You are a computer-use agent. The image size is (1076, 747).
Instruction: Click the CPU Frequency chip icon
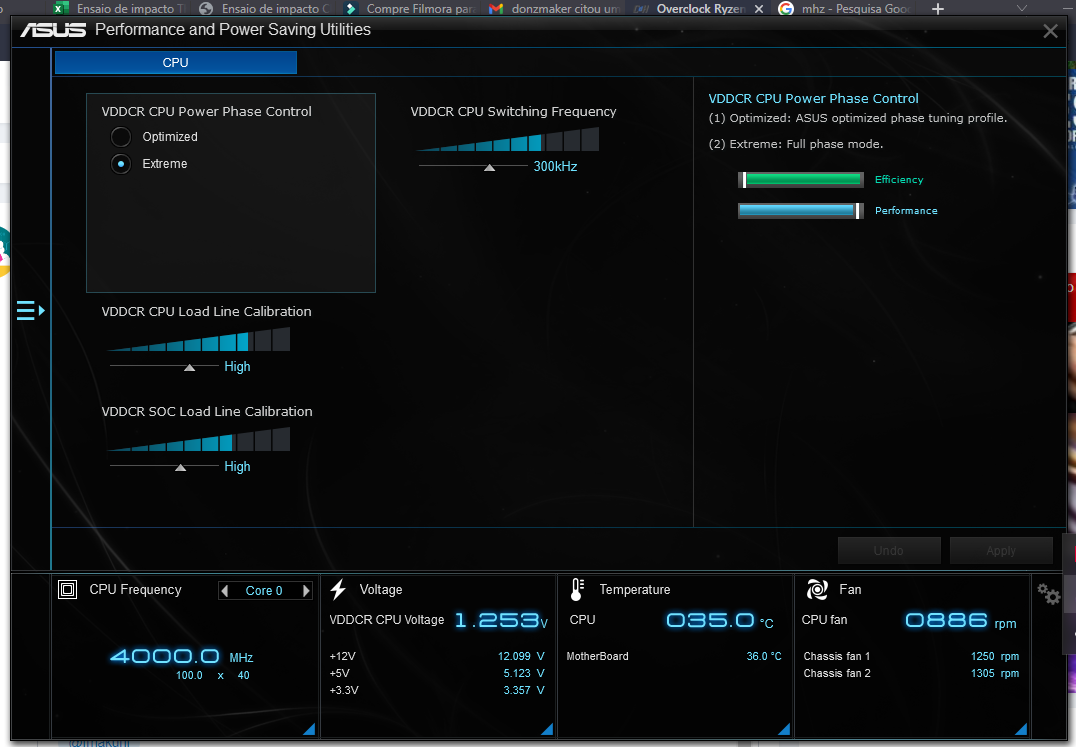tap(67, 589)
